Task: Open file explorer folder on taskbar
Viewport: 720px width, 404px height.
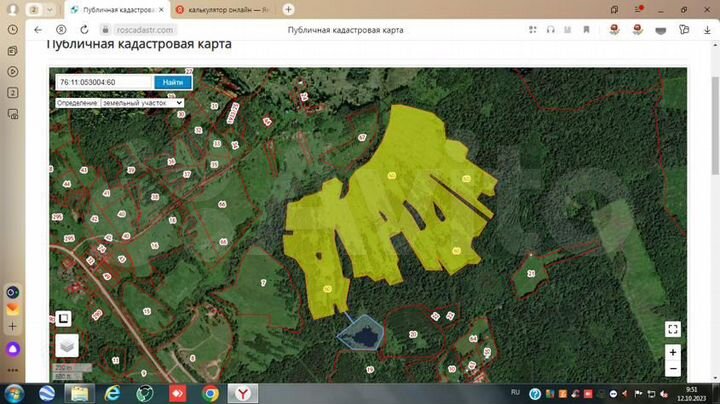Action: pyautogui.click(x=79, y=393)
